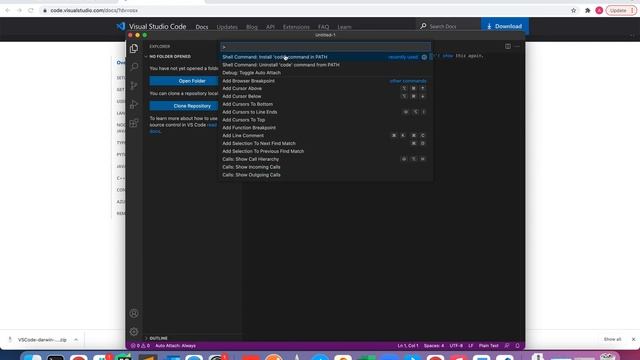Click the VS Code logo on the website
Viewport: 640px width, 360px height.
pos(121,26)
